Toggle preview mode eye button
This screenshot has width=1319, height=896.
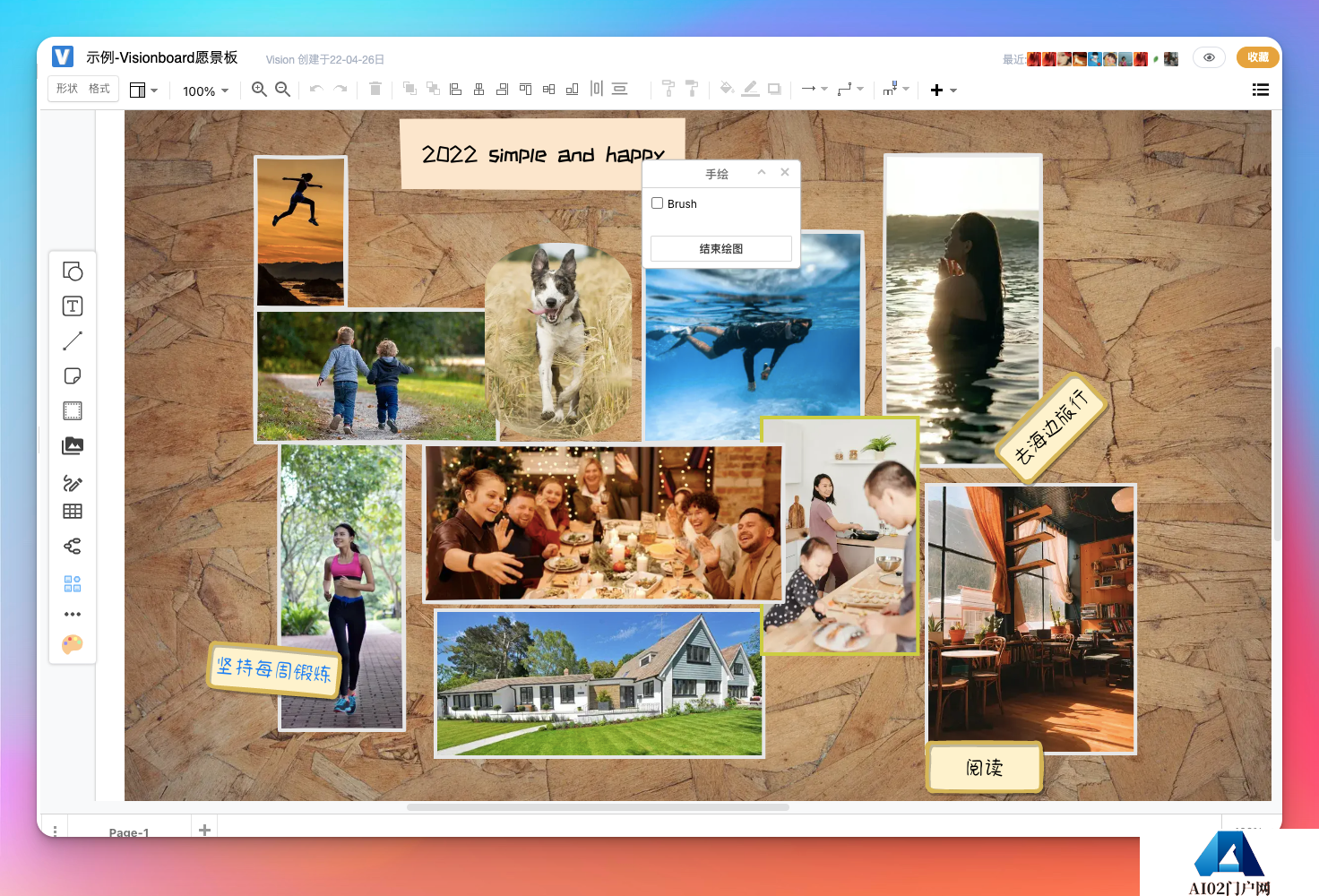pos(1209,57)
